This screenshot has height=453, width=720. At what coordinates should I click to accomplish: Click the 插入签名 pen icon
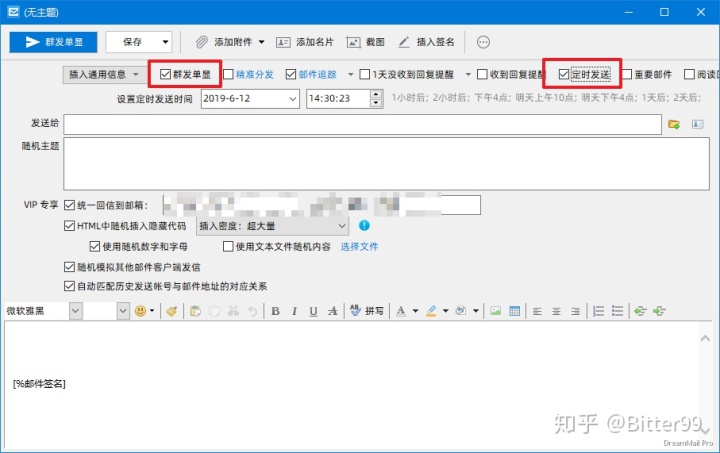(404, 42)
